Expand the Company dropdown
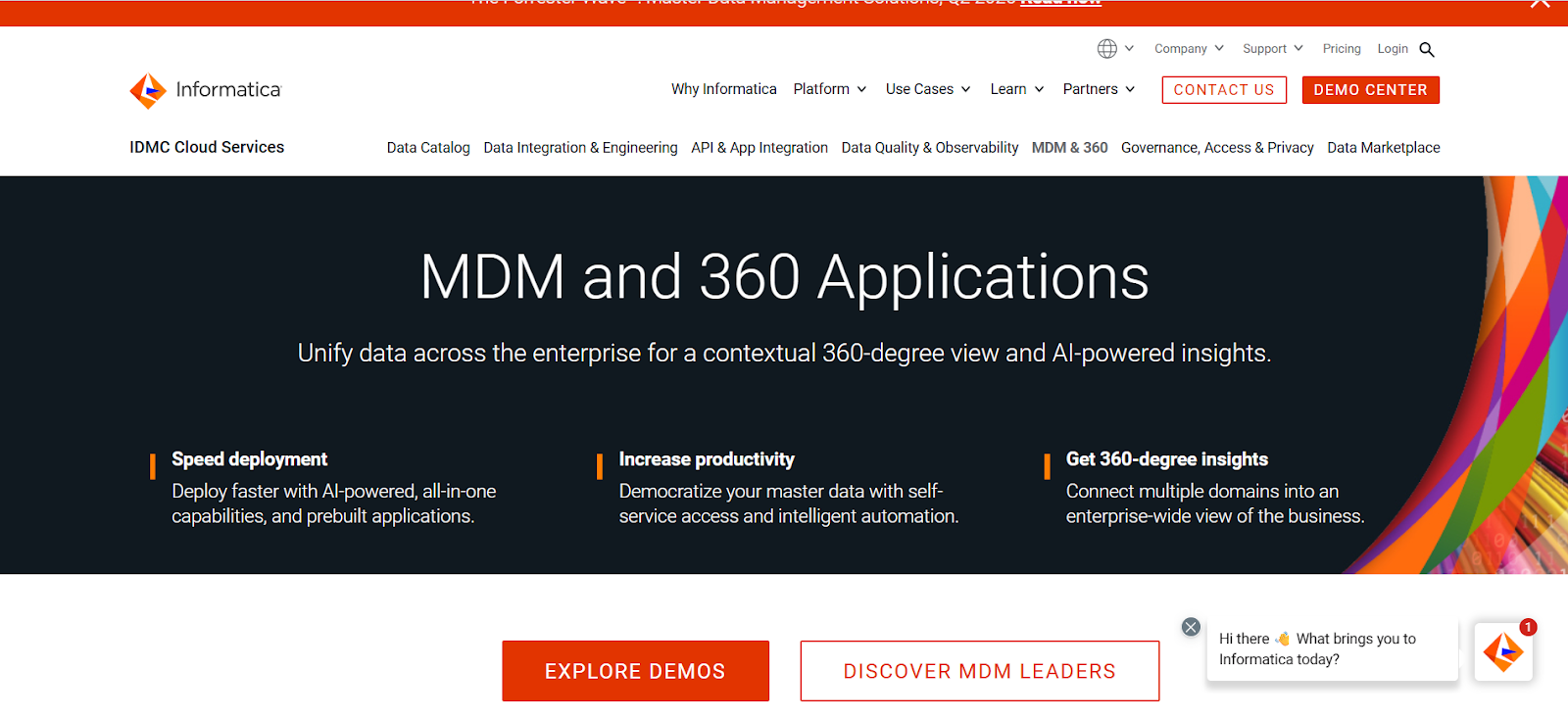The width and height of the screenshot is (1568, 718). point(1189,48)
